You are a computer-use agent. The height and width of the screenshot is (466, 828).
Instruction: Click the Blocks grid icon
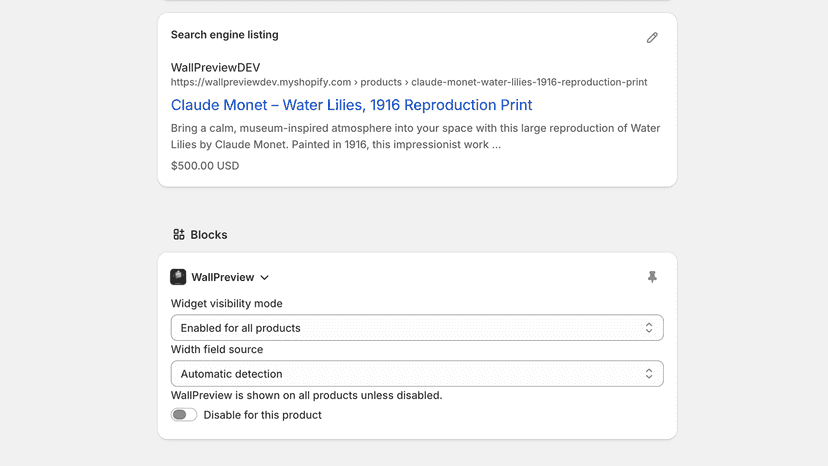tap(179, 235)
